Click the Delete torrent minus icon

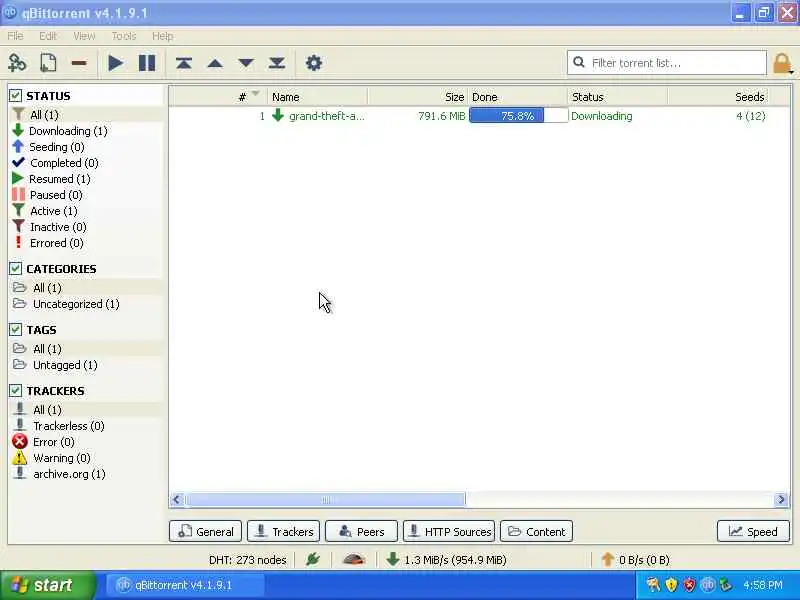pos(79,63)
